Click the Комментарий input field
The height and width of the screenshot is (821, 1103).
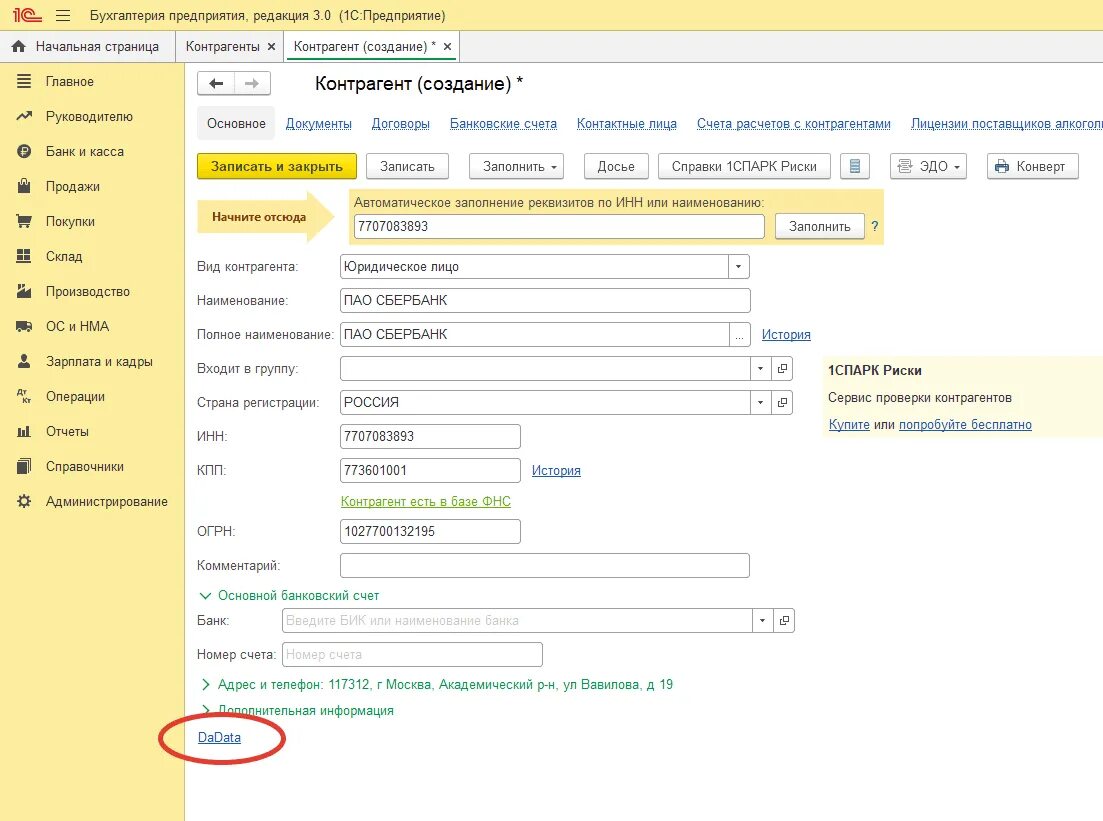[545, 566]
